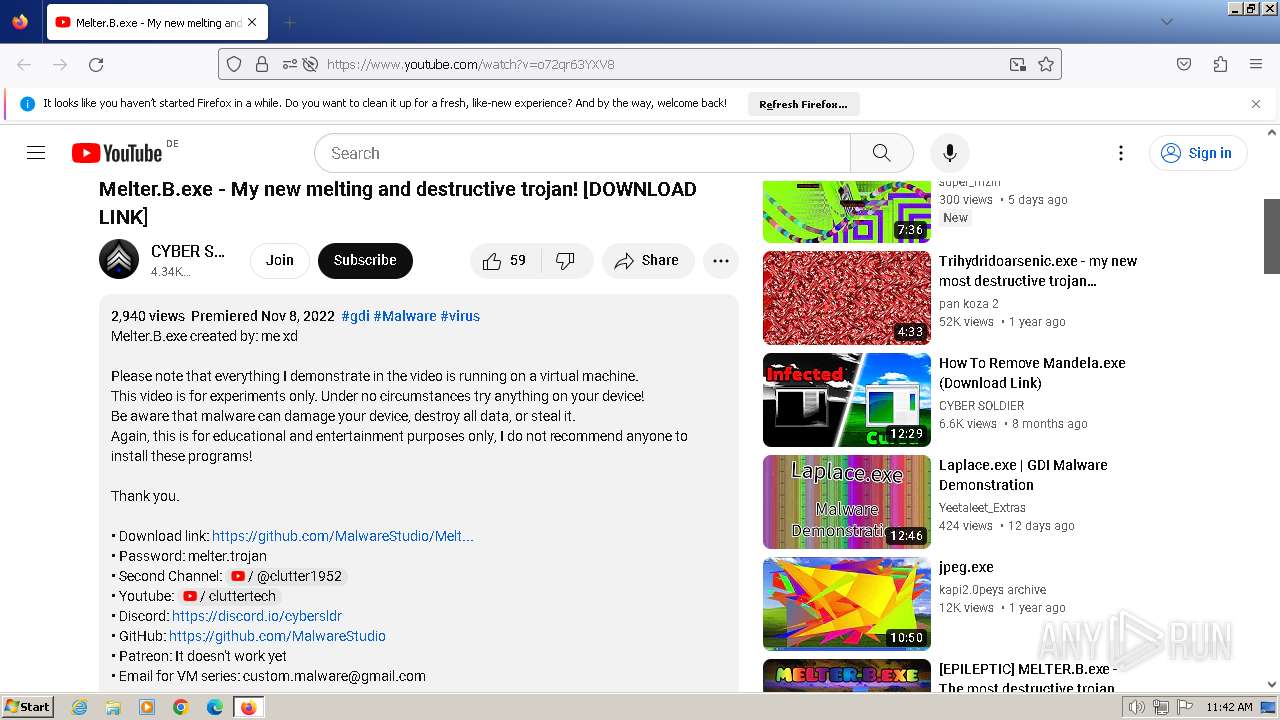Subscribe to the channel
1280x720 pixels.
pyautogui.click(x=365, y=260)
